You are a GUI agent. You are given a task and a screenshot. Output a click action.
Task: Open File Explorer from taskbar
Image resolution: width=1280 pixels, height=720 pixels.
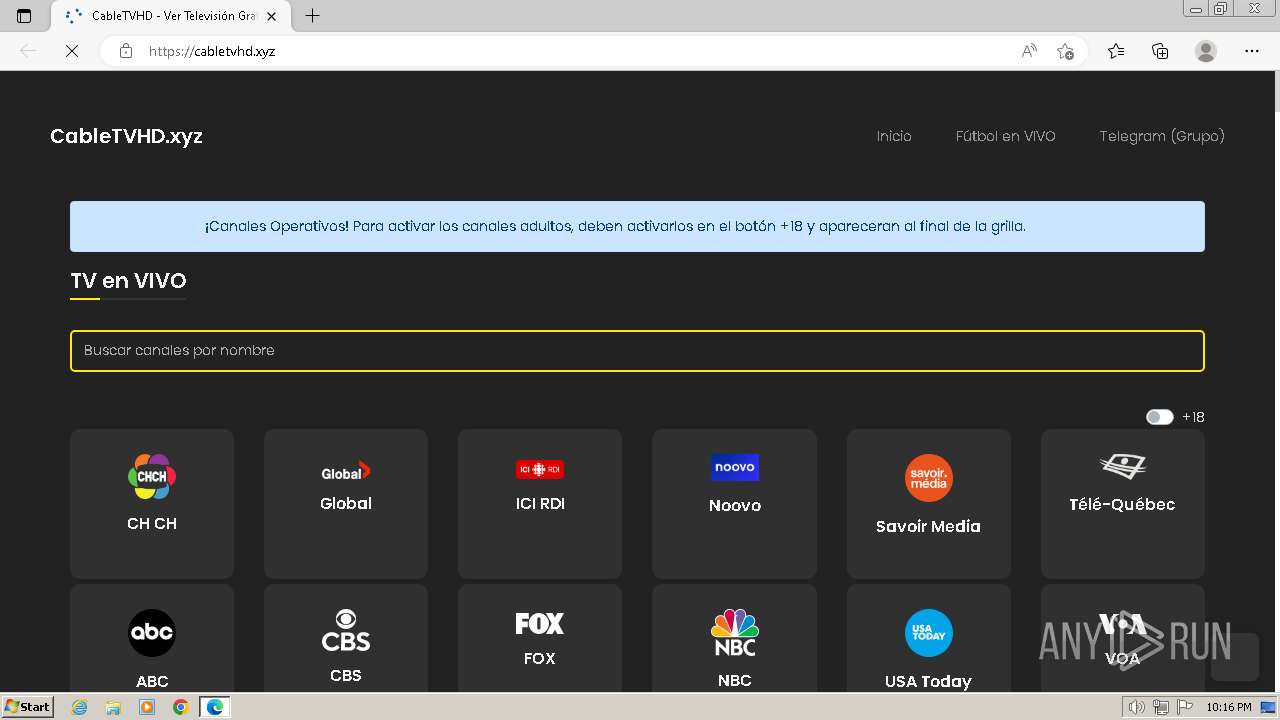coord(113,707)
